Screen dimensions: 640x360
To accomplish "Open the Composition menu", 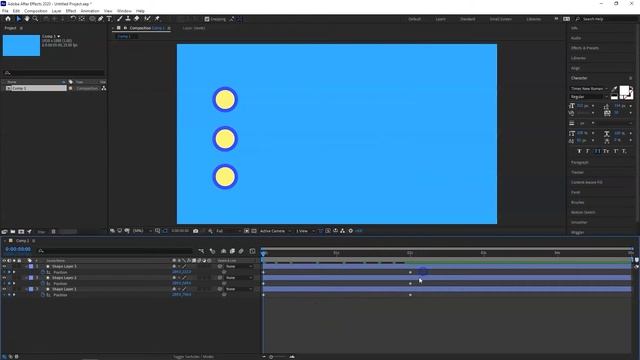I will 36,11.
